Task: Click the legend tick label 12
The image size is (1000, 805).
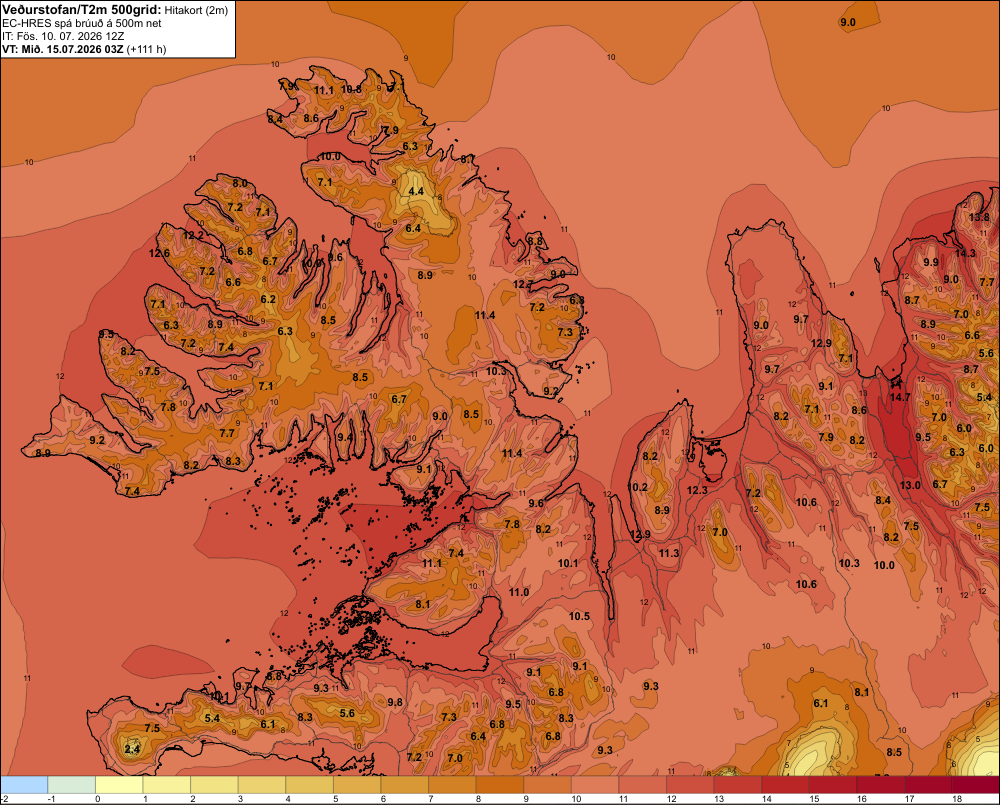Action: pos(671,799)
